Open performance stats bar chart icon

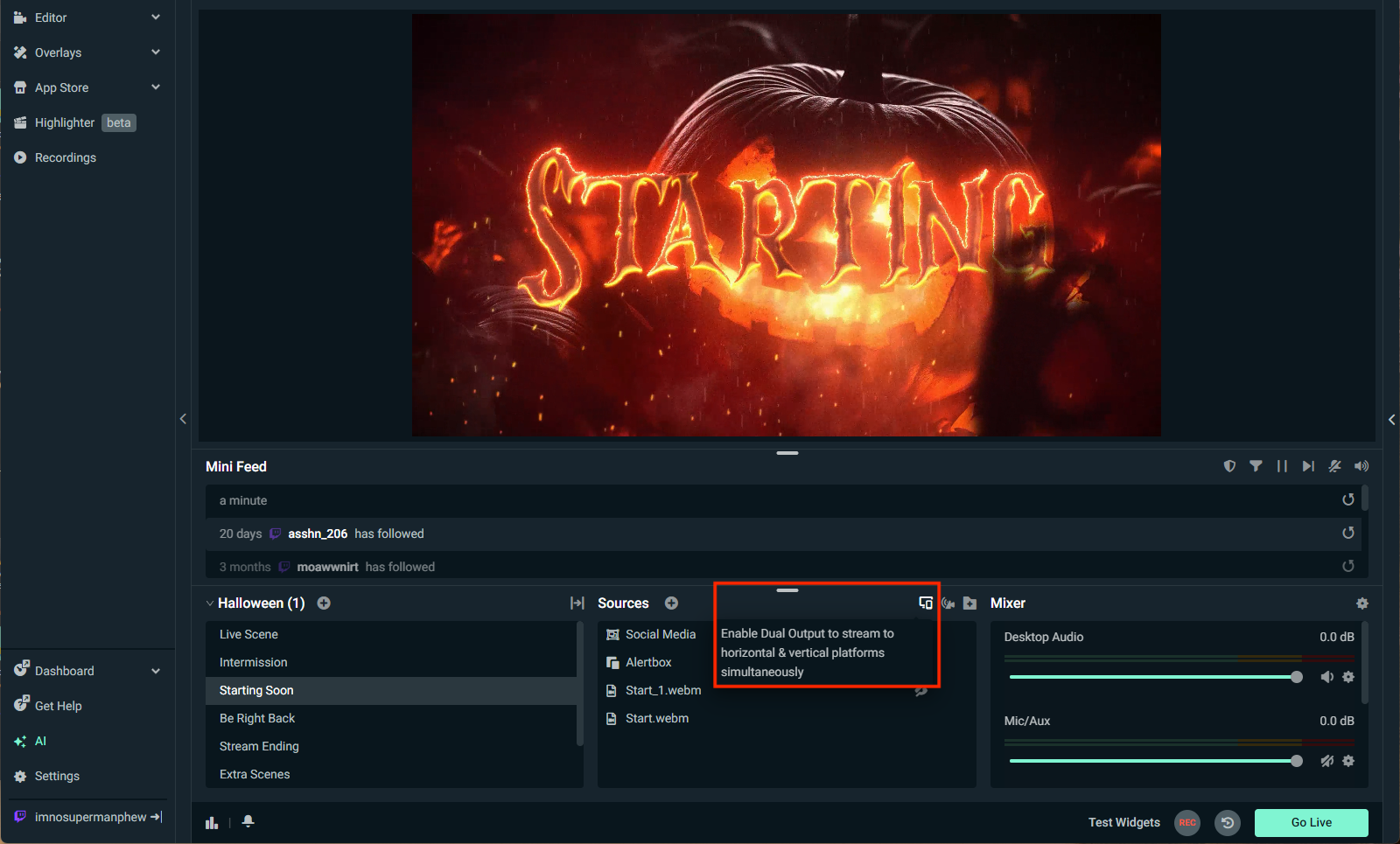[x=212, y=822]
